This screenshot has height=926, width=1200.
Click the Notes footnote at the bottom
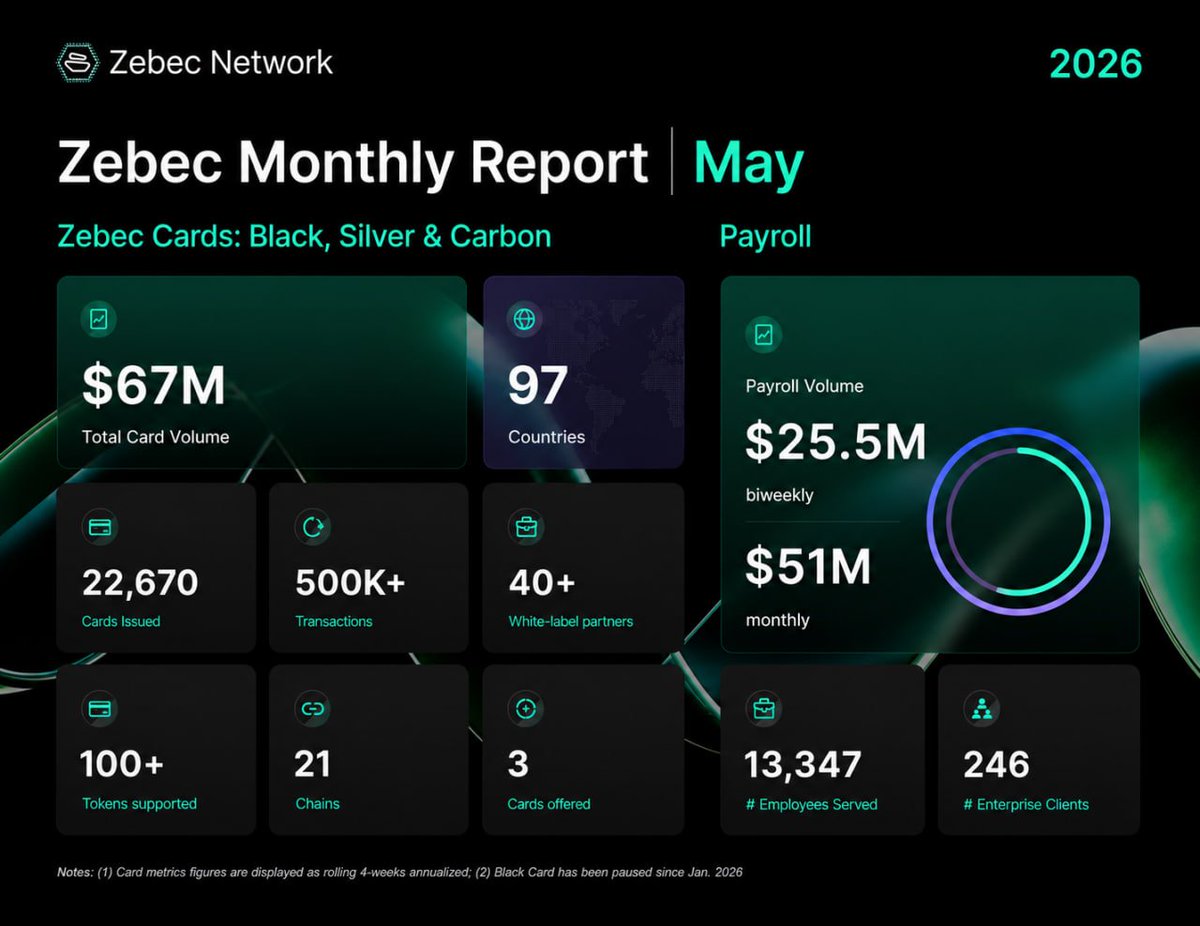click(400, 872)
